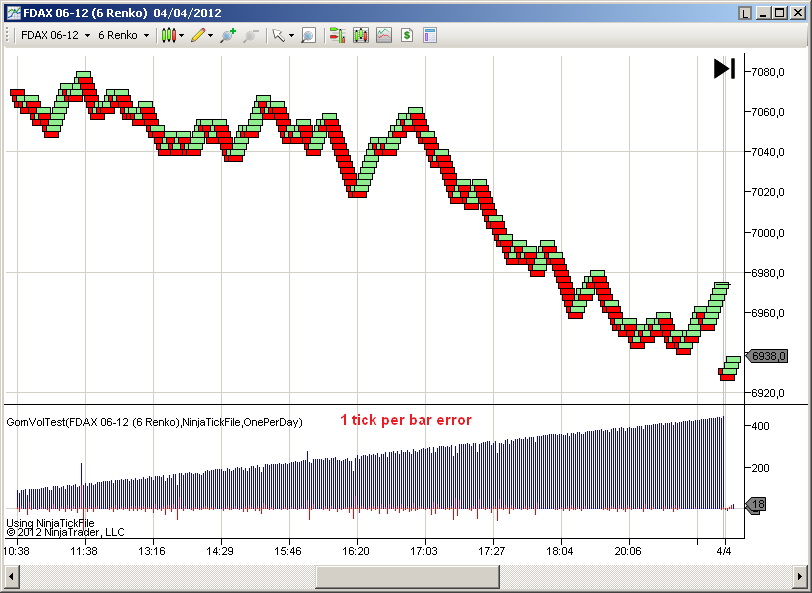Click the 4/4 date axis label

tap(724, 551)
